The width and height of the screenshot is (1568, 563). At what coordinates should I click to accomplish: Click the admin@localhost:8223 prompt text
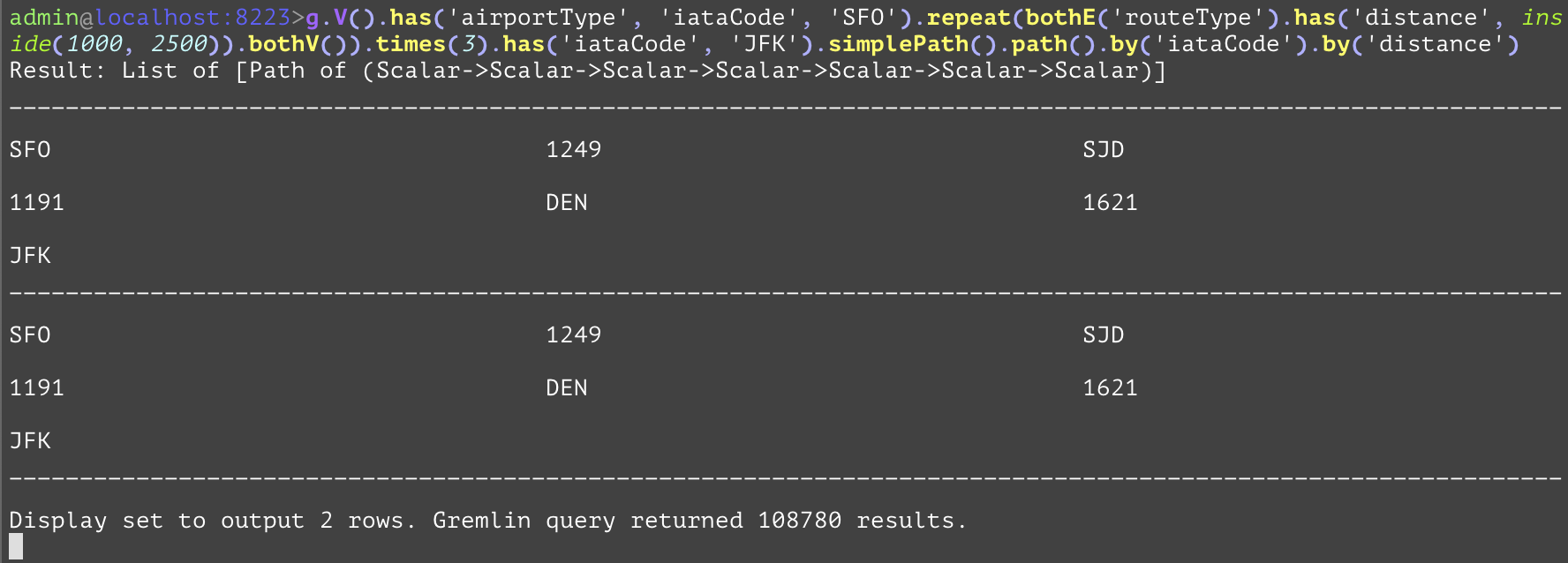(150, 18)
